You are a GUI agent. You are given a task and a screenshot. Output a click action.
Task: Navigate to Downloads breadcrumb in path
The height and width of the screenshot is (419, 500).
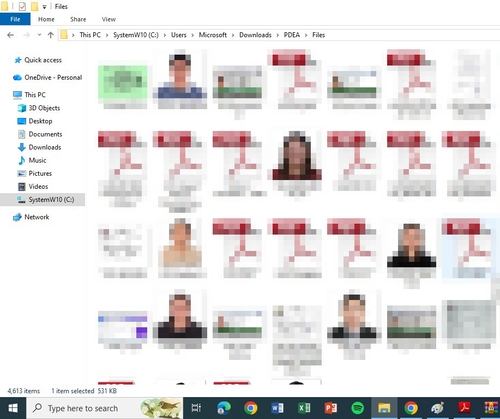coord(255,35)
